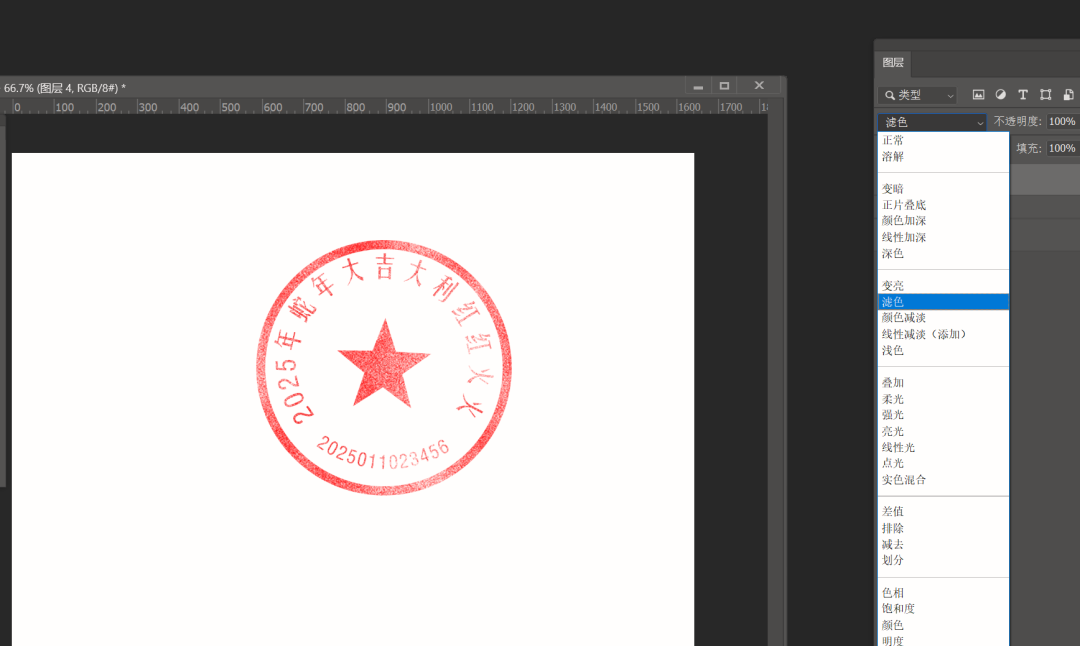Open the 类型 layer filter dropdown
The width and height of the screenshot is (1080, 646).
[918, 95]
